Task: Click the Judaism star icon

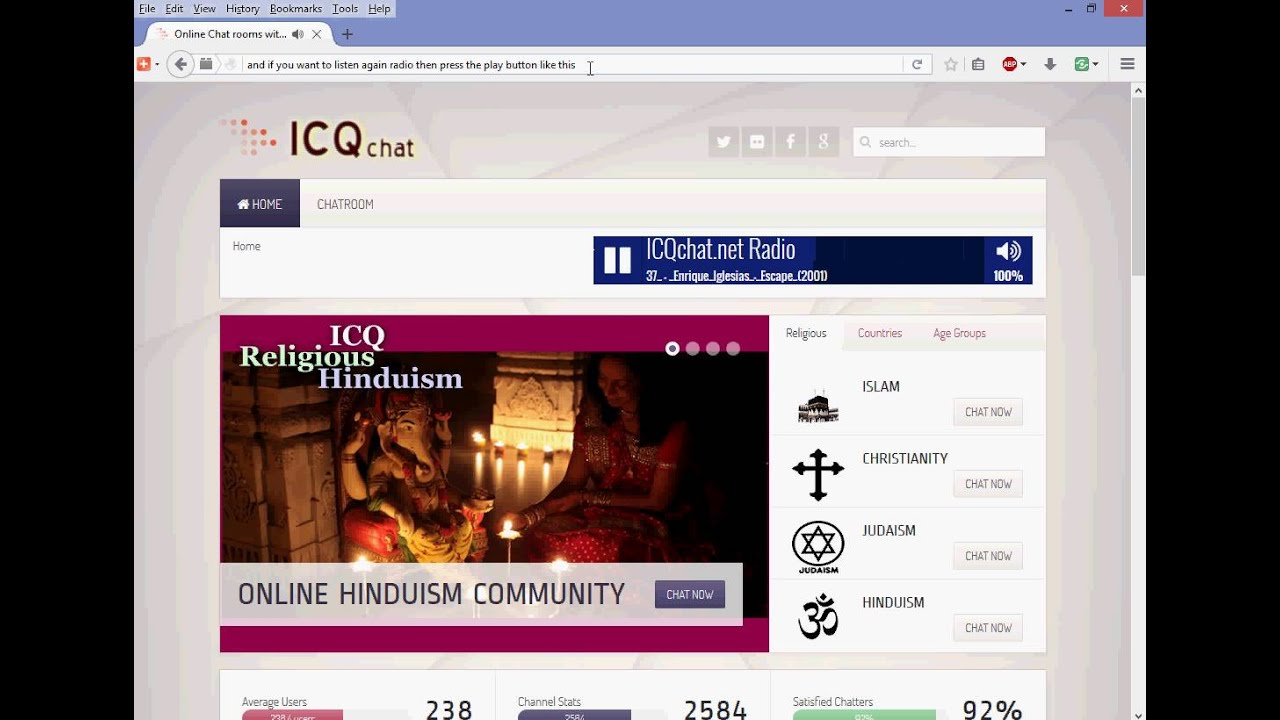Action: pyautogui.click(x=818, y=548)
